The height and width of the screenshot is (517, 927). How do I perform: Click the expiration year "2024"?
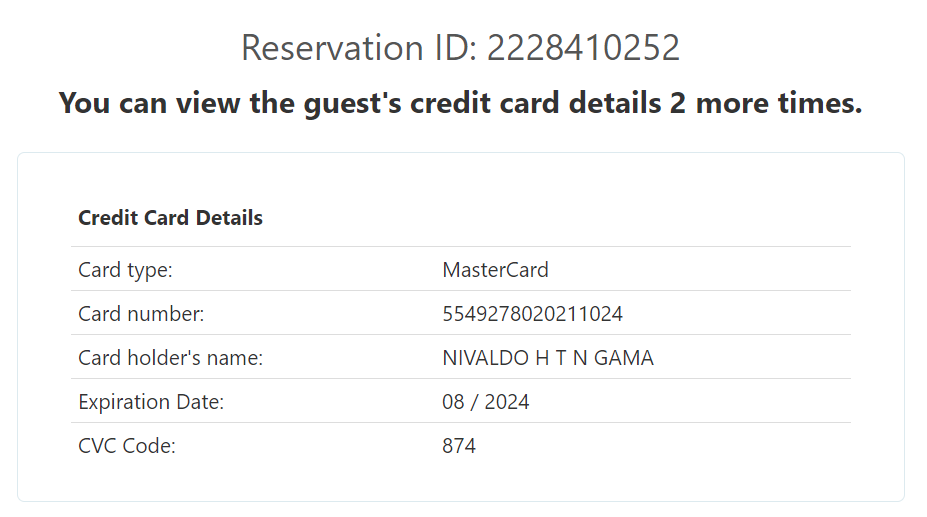coord(508,402)
